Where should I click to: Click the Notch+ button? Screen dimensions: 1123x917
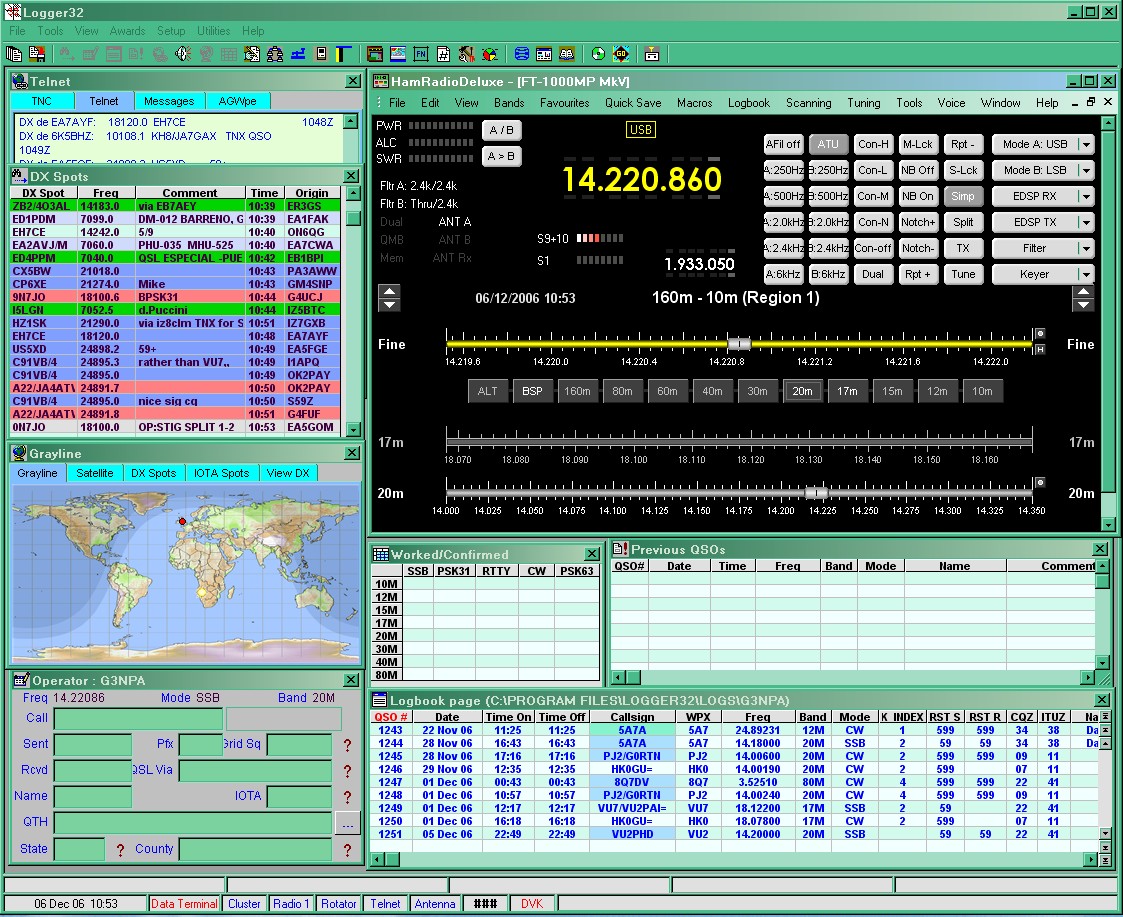917,222
